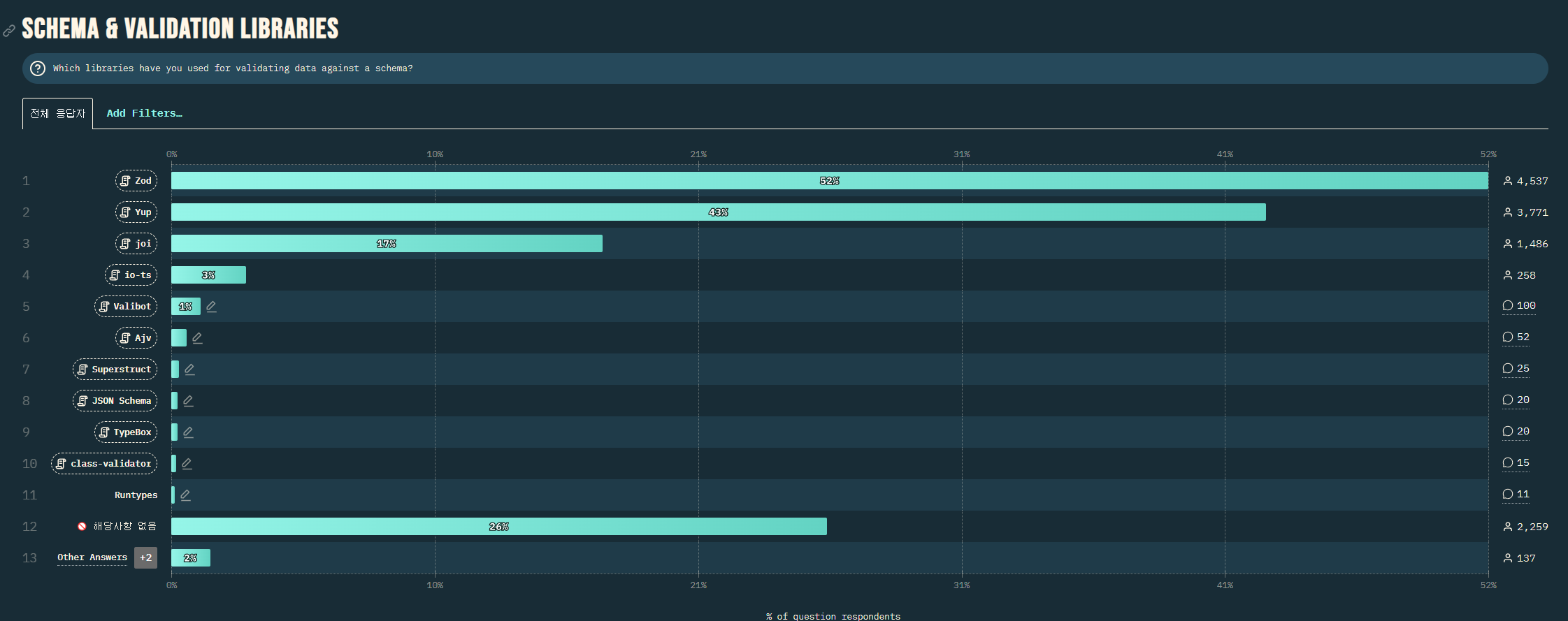This screenshot has width=1568, height=621.
Task: Click the Yup 43% bar
Action: [x=719, y=212]
